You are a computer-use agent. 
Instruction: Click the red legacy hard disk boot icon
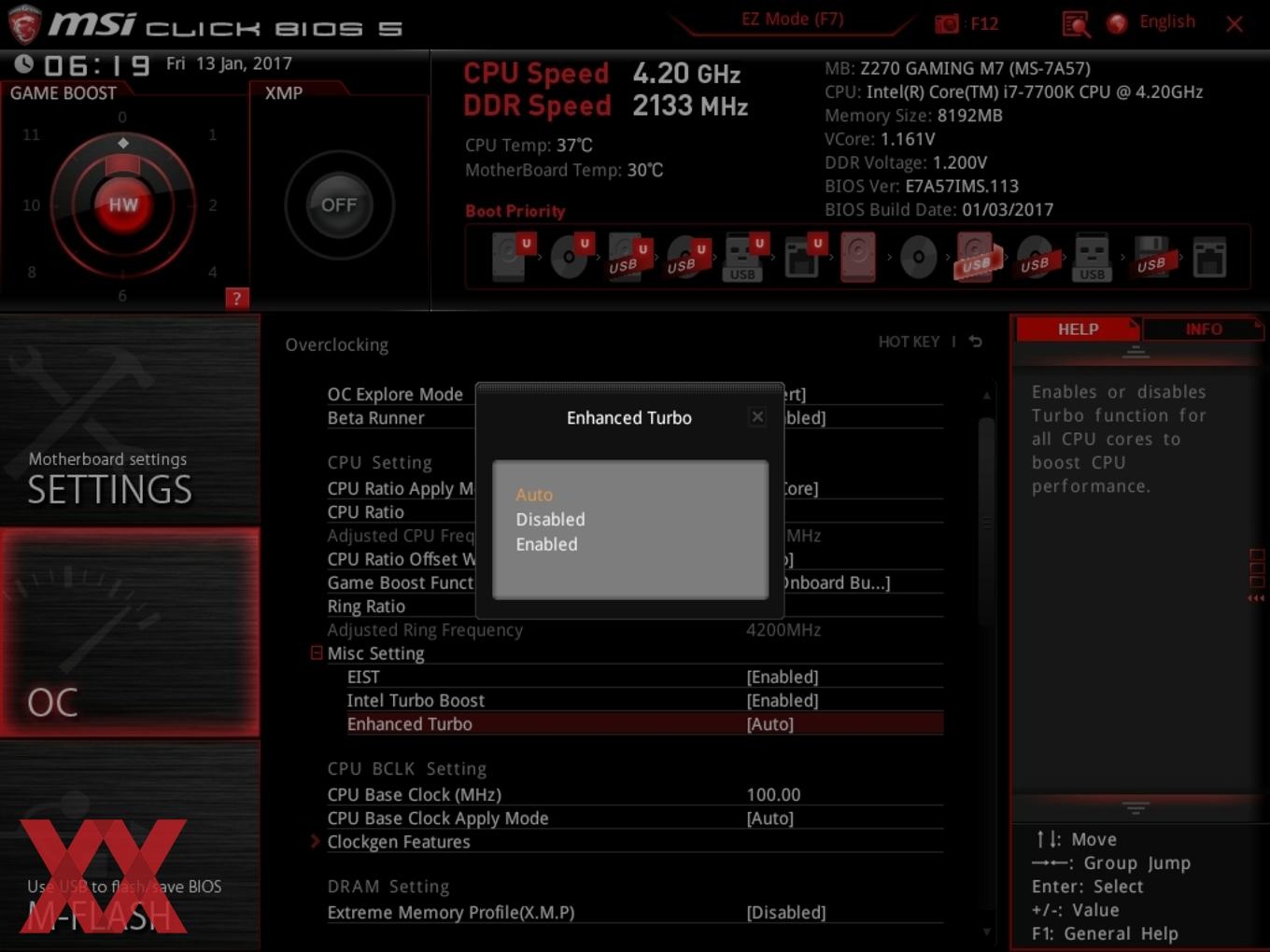858,257
